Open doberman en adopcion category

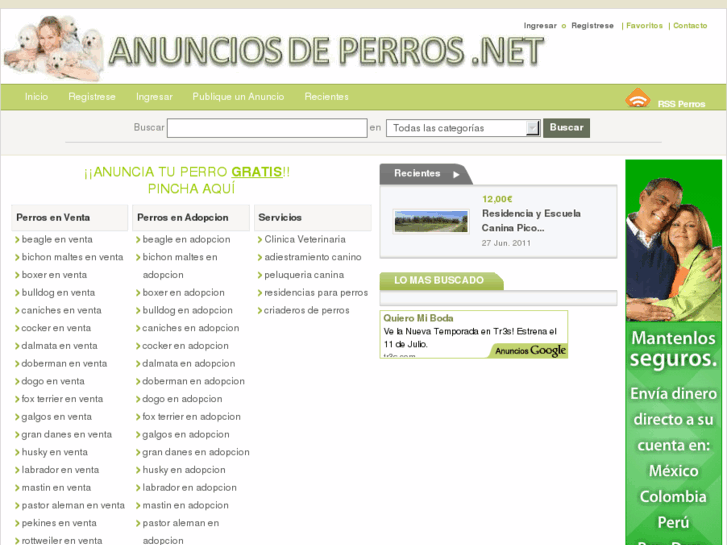click(x=193, y=381)
